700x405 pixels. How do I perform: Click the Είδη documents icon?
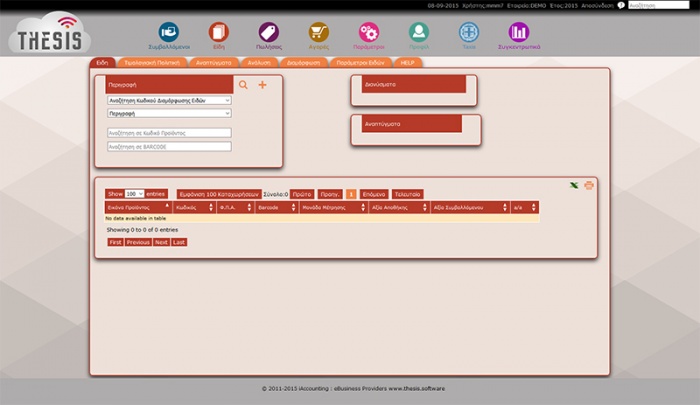click(x=218, y=32)
